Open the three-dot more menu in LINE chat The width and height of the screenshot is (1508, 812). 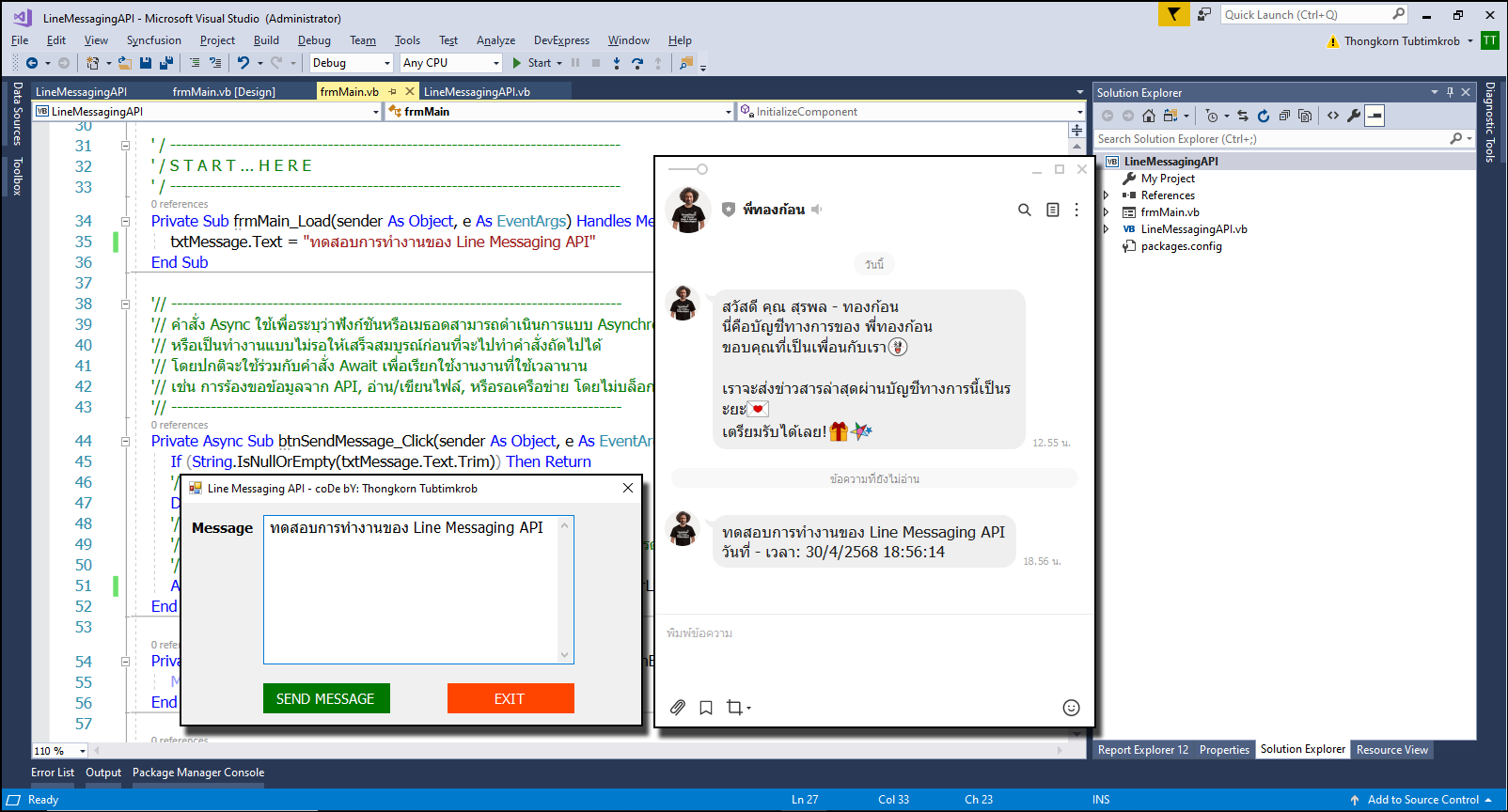(x=1076, y=210)
